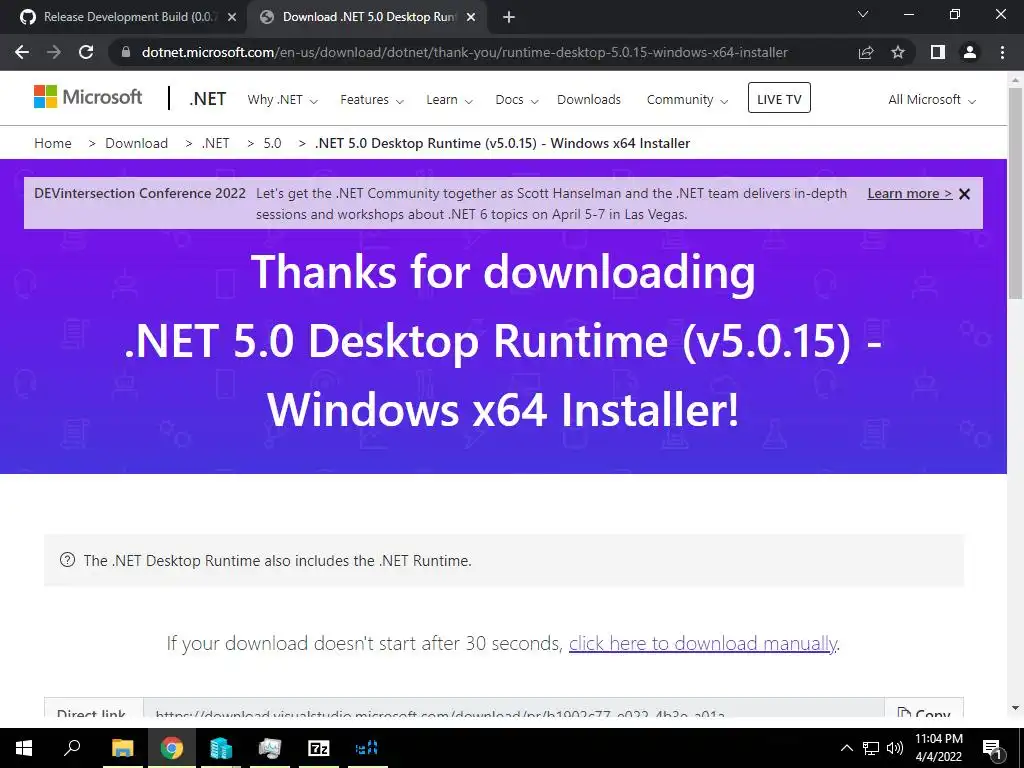Open Windows taskbar search
Screen dimensions: 1024x768
coord(72,748)
